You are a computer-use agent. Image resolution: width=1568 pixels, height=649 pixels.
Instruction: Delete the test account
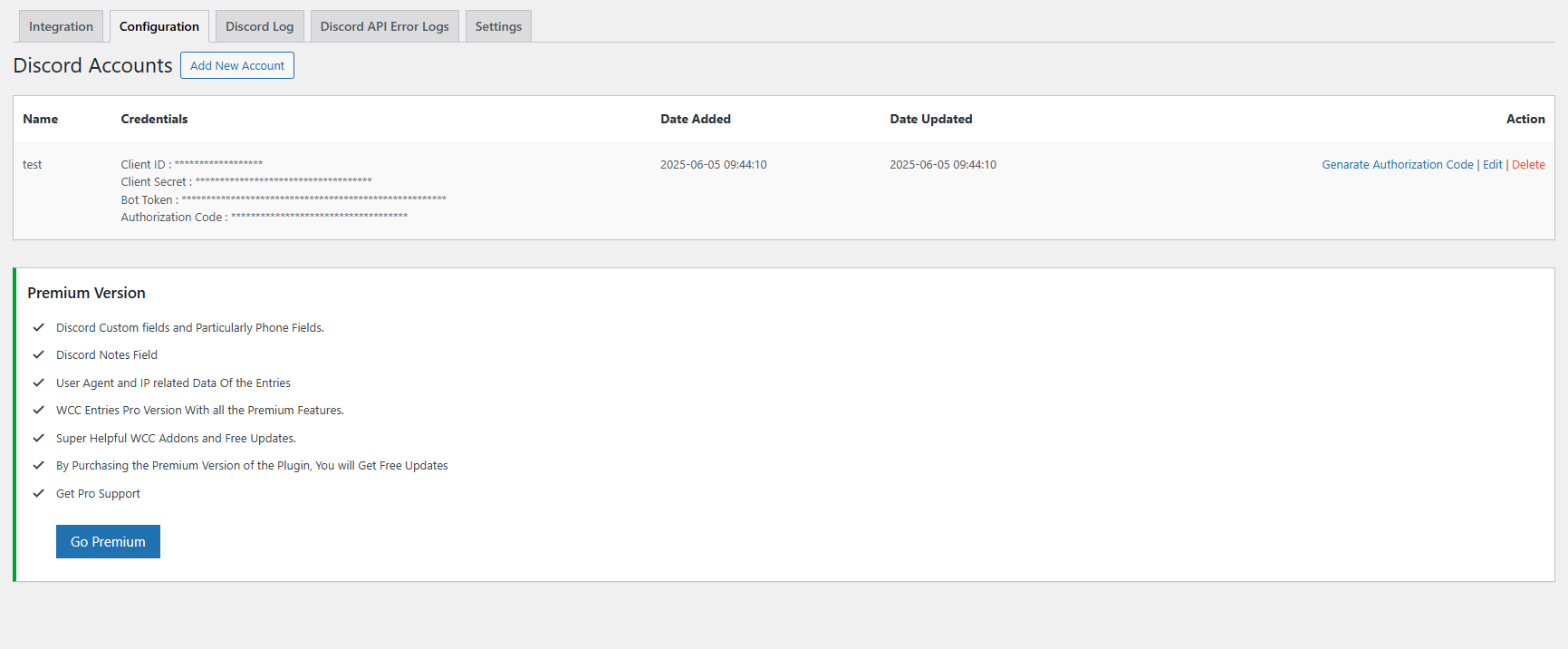coord(1528,165)
